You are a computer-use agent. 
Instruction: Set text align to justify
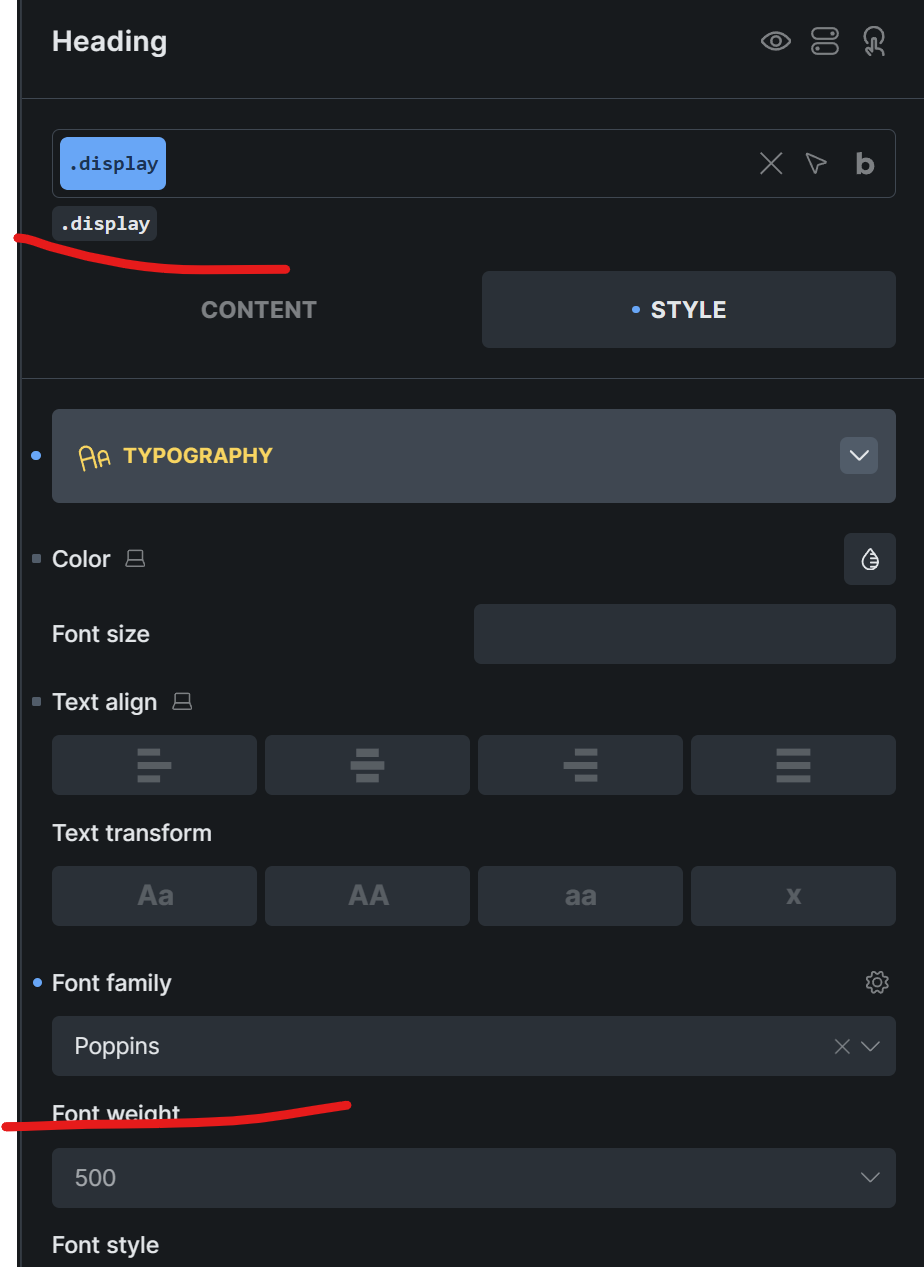[793, 765]
